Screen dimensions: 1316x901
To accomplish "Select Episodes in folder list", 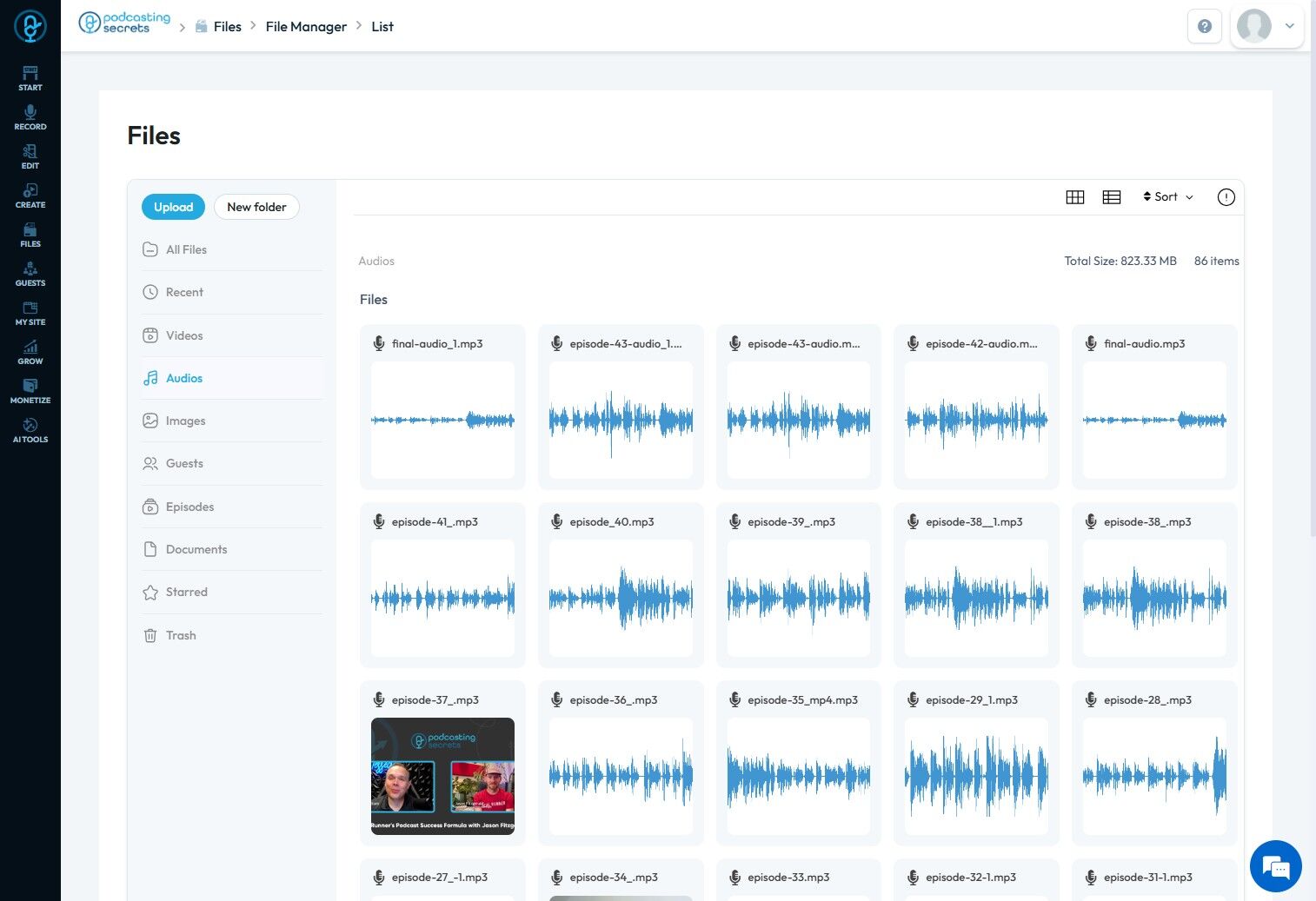I will 232,507.
